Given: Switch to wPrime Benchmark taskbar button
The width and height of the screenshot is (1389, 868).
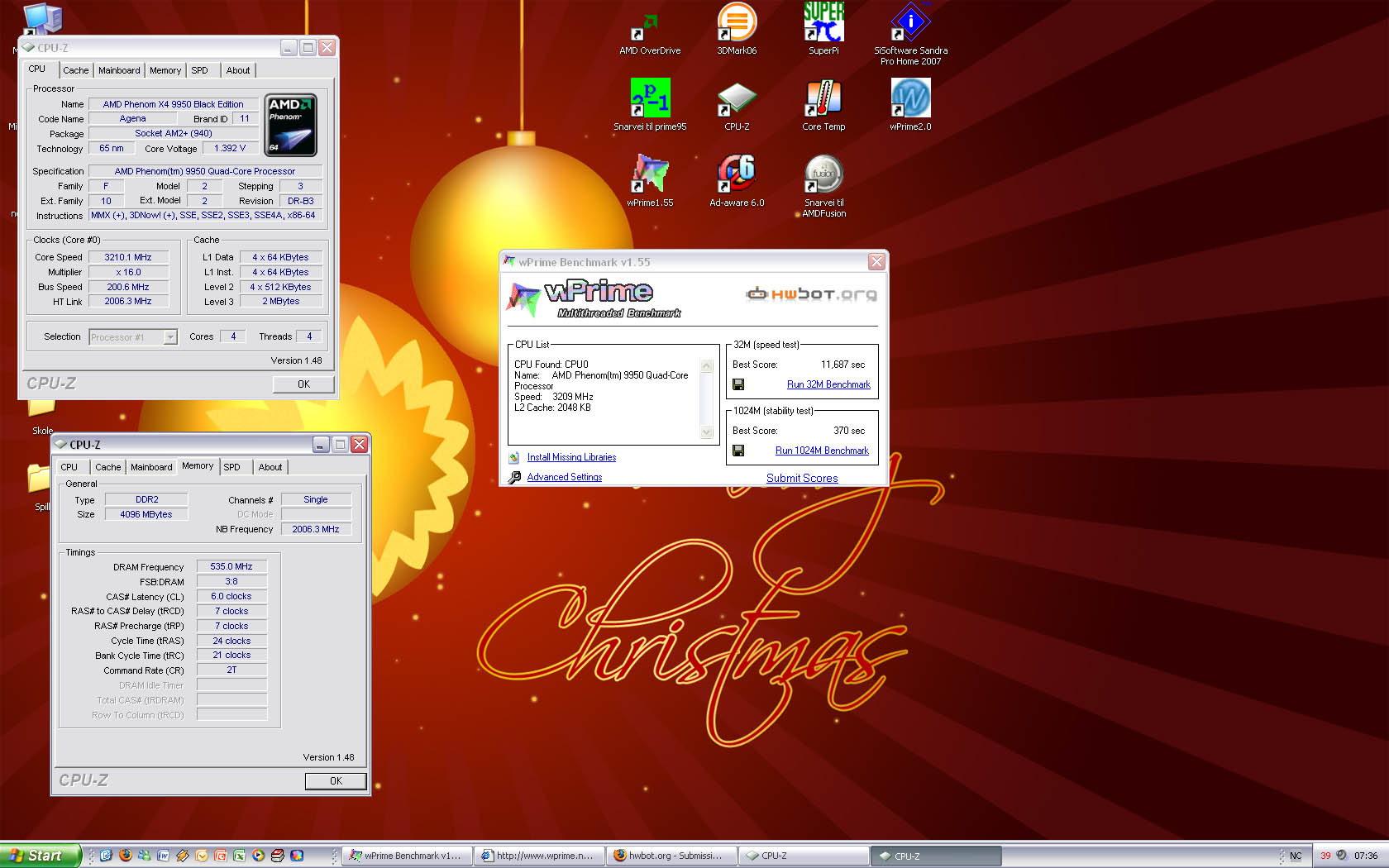Looking at the screenshot, I should (x=407, y=856).
